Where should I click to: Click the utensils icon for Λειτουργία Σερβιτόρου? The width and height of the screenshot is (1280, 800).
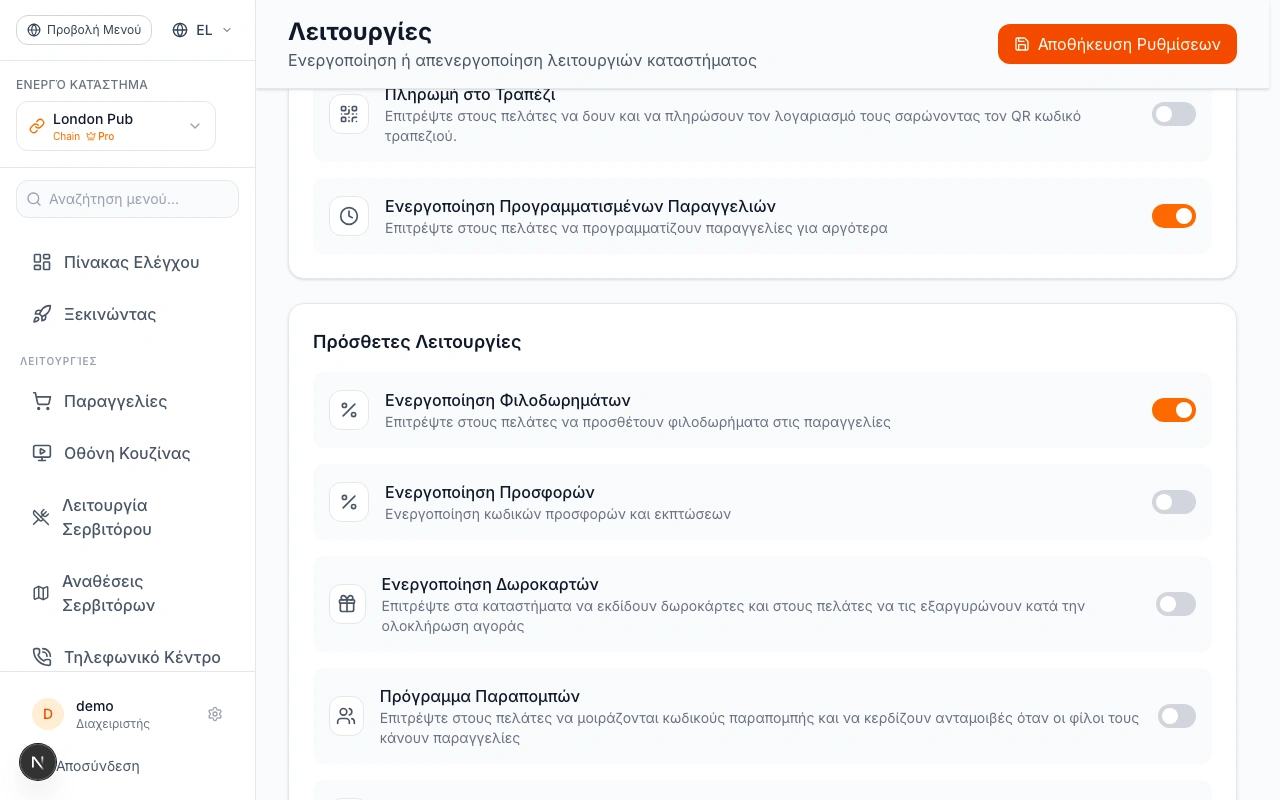pyautogui.click(x=41, y=517)
